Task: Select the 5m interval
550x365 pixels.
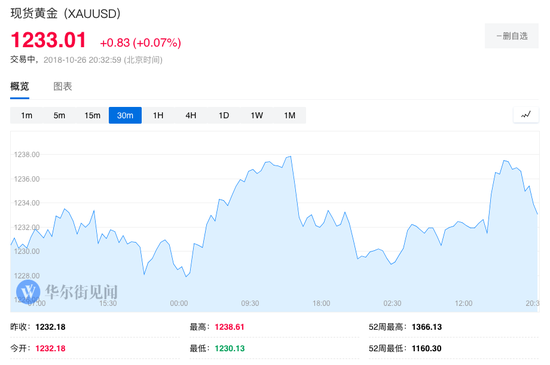Action: click(x=59, y=115)
